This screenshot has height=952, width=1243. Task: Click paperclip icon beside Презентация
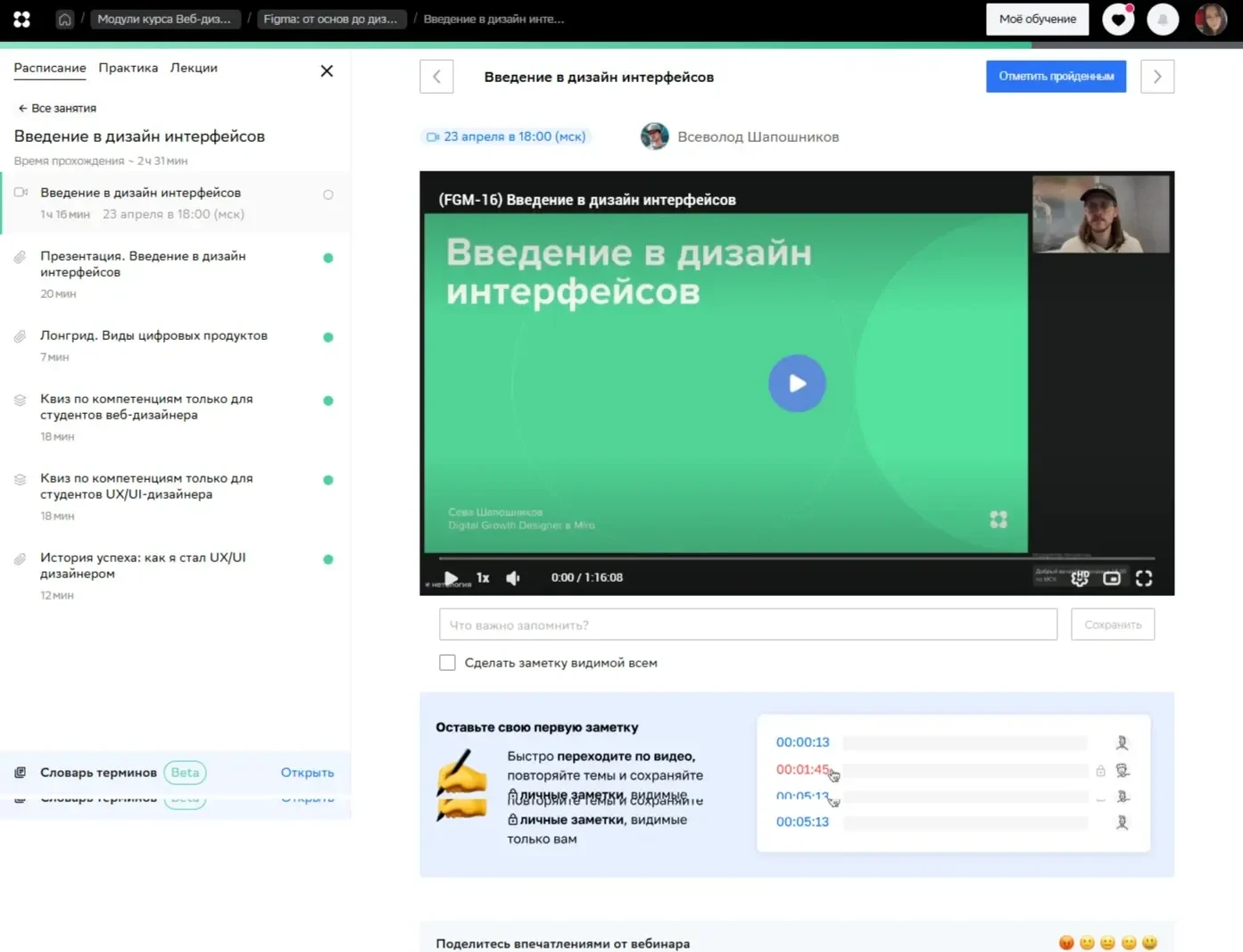(20, 257)
